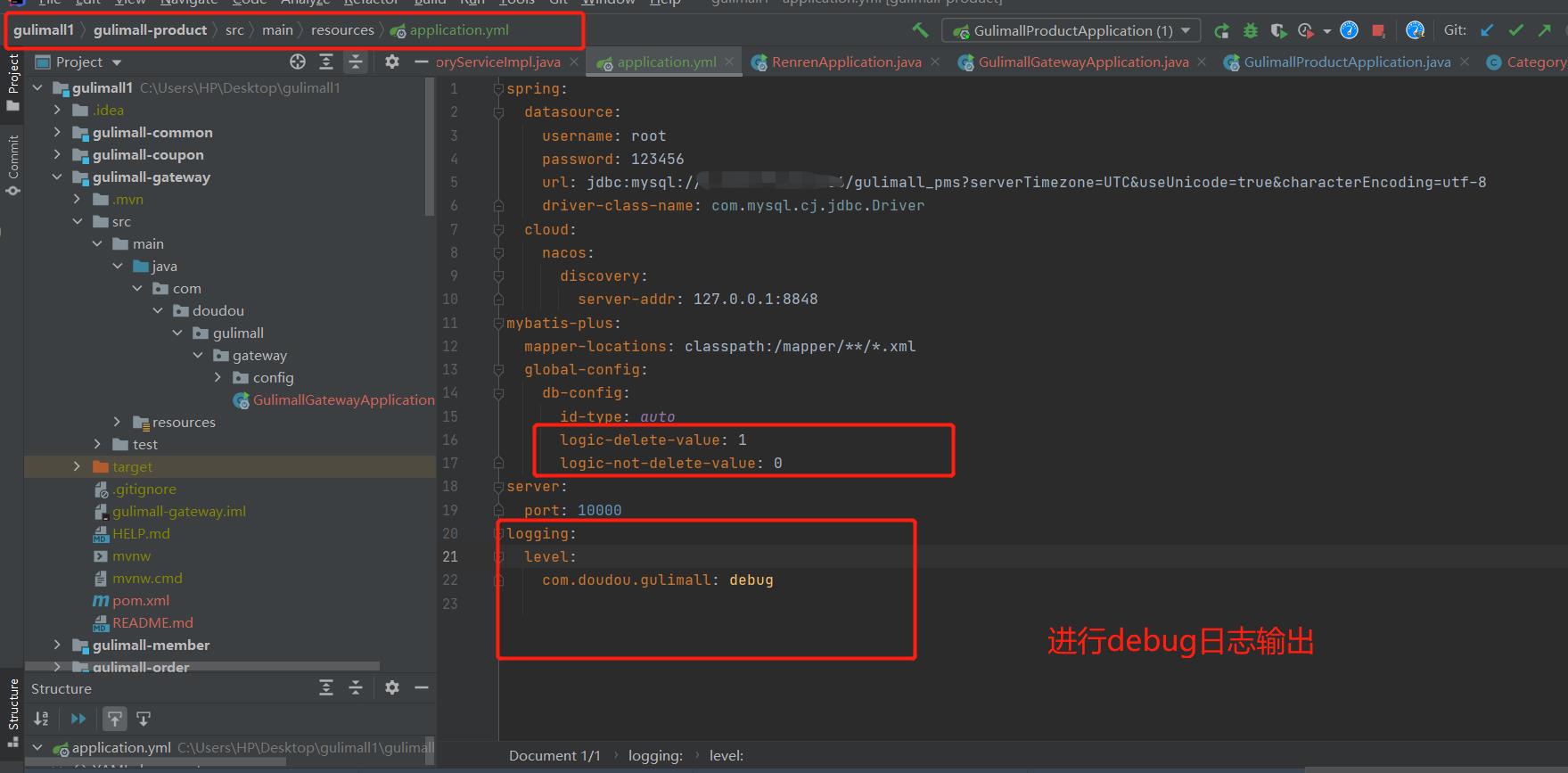
Task: Expand the .idea folder
Action: [x=57, y=110]
